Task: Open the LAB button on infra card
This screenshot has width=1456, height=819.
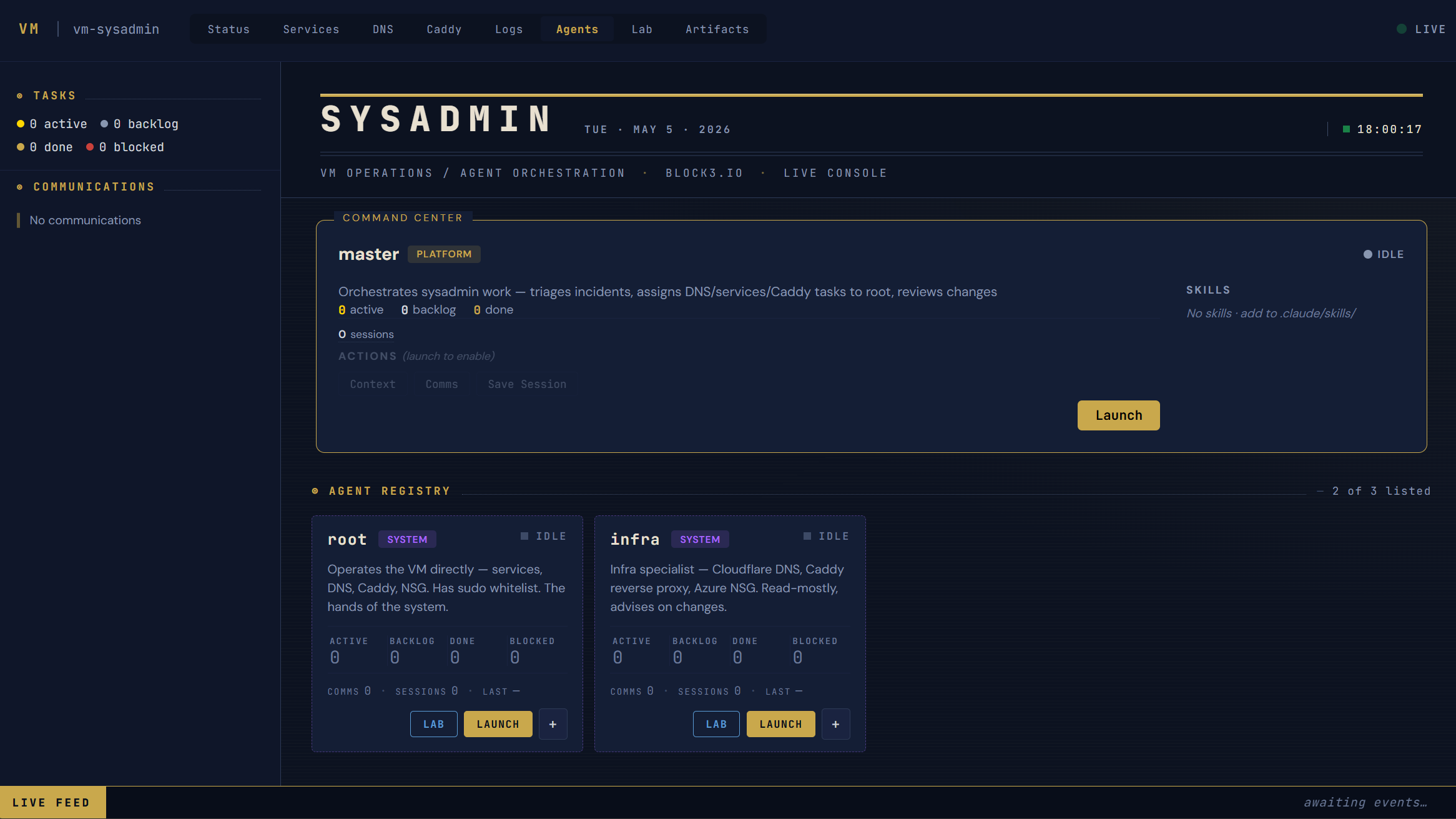Action: (x=716, y=724)
